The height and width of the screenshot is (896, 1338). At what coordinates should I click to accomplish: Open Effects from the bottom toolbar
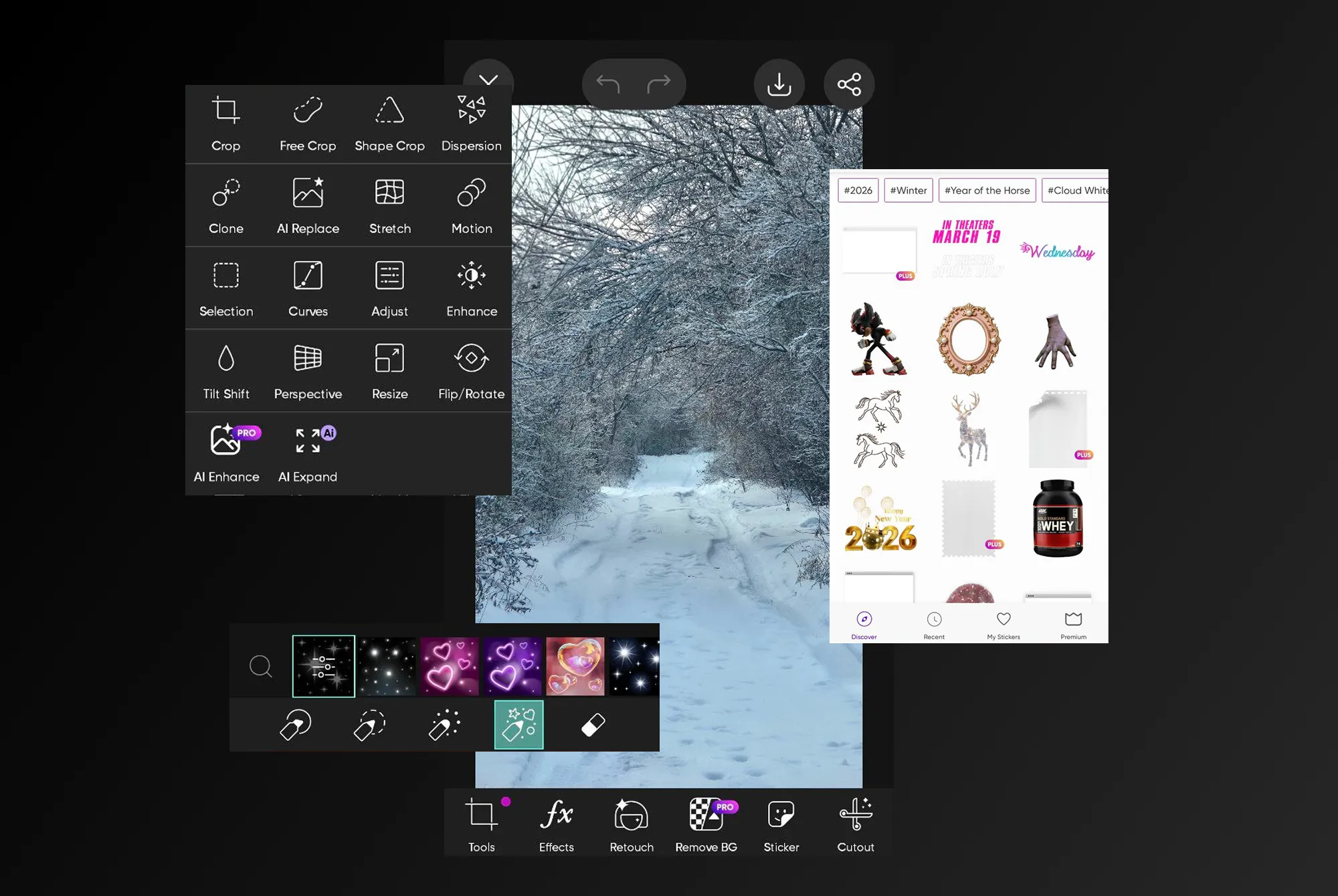(557, 826)
